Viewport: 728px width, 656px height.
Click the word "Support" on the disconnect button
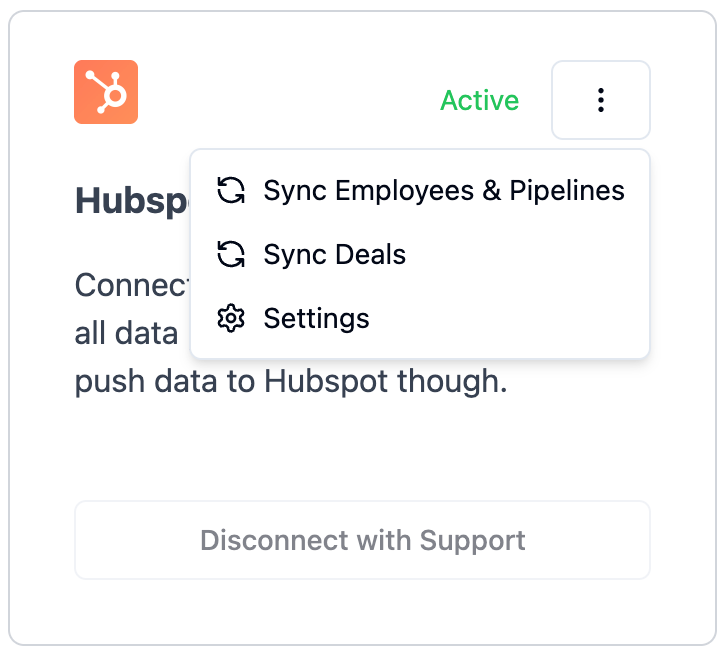pos(472,541)
